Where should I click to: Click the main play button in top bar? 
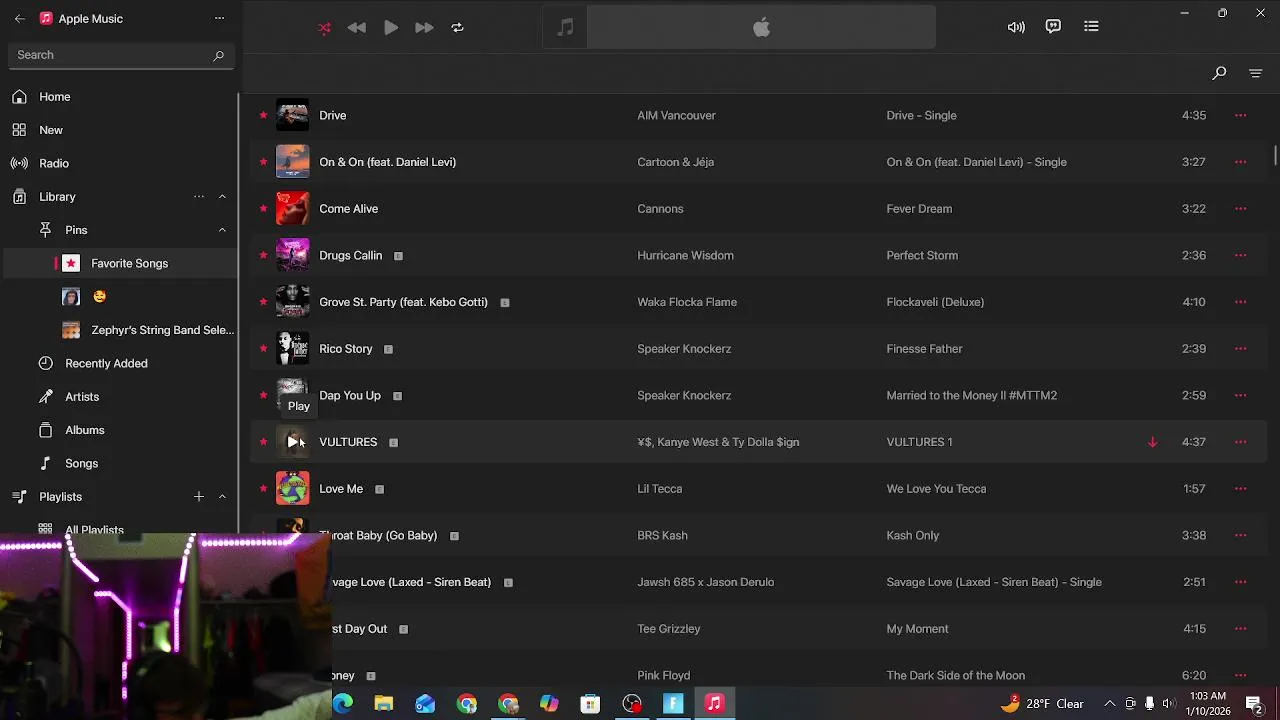[391, 28]
